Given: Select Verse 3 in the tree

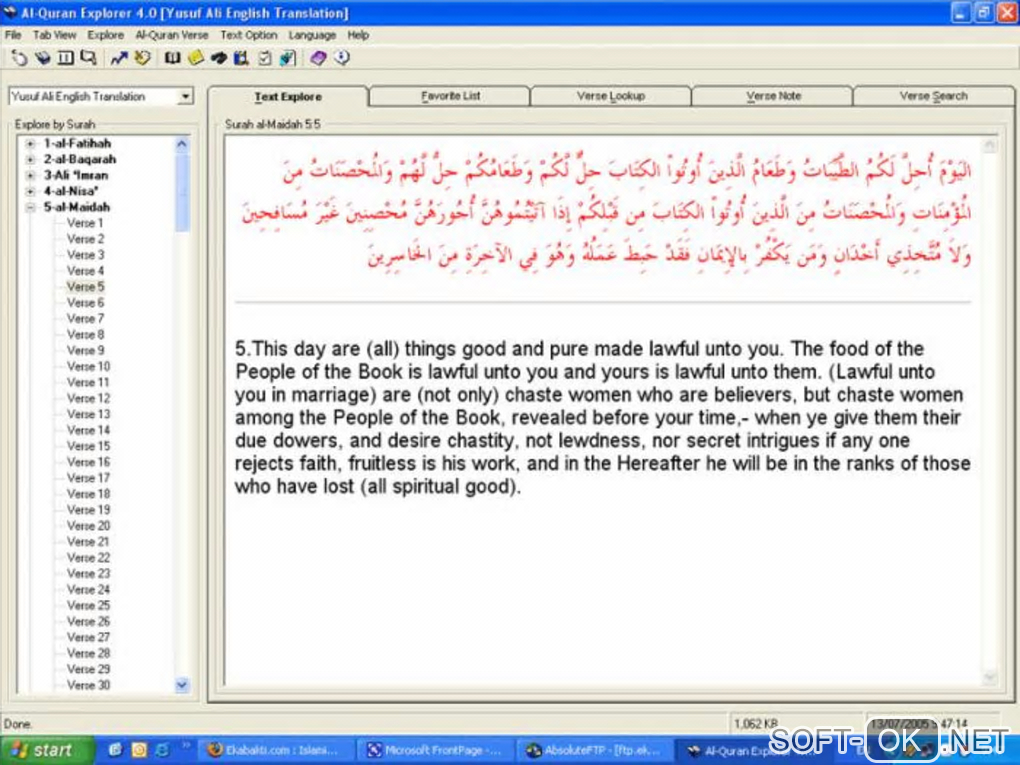Looking at the screenshot, I should click(85, 255).
